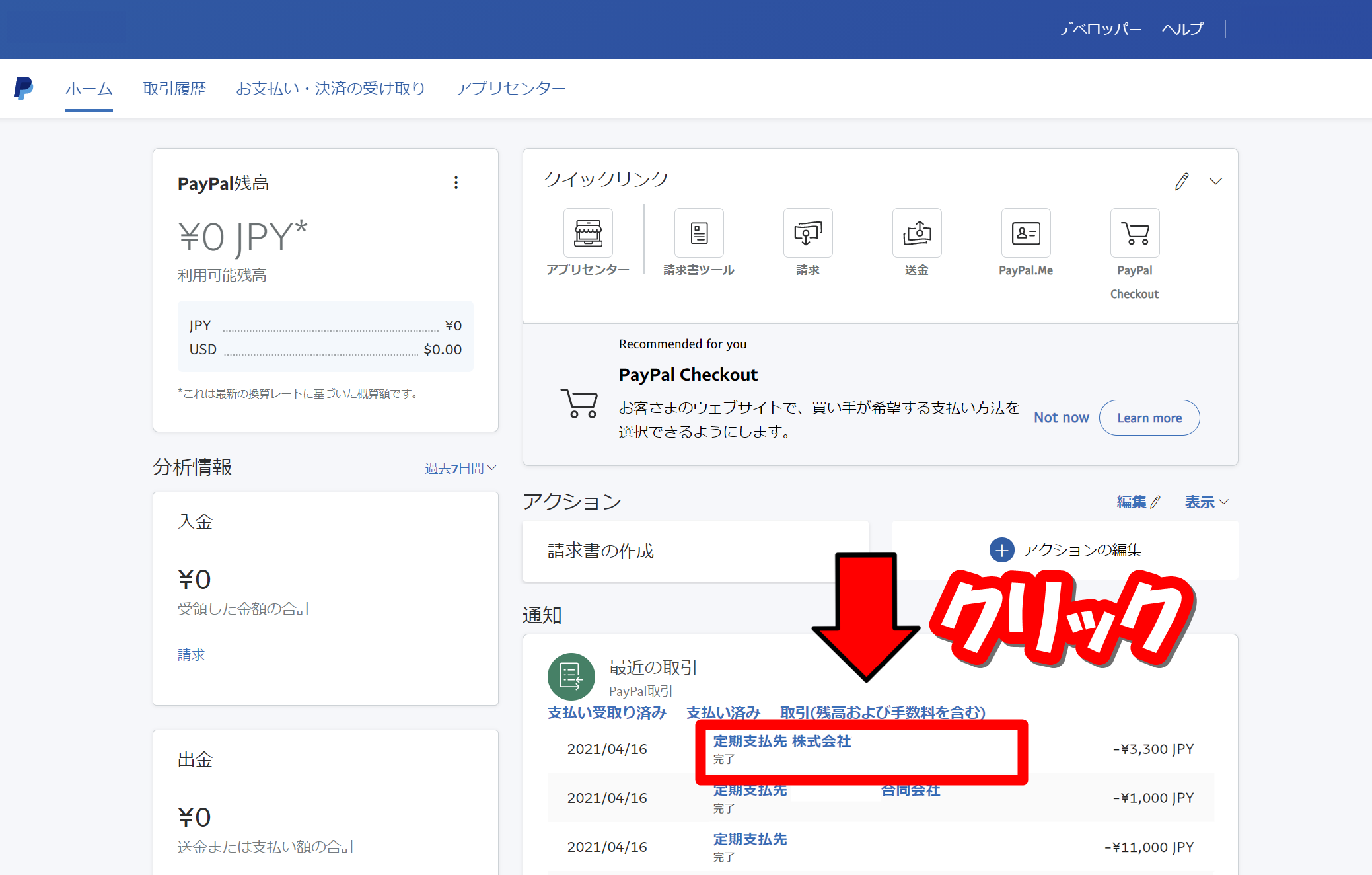This screenshot has width=1372, height=875.
Task: Click the -¥3,300 JPY amount
Action: pyautogui.click(x=1153, y=749)
